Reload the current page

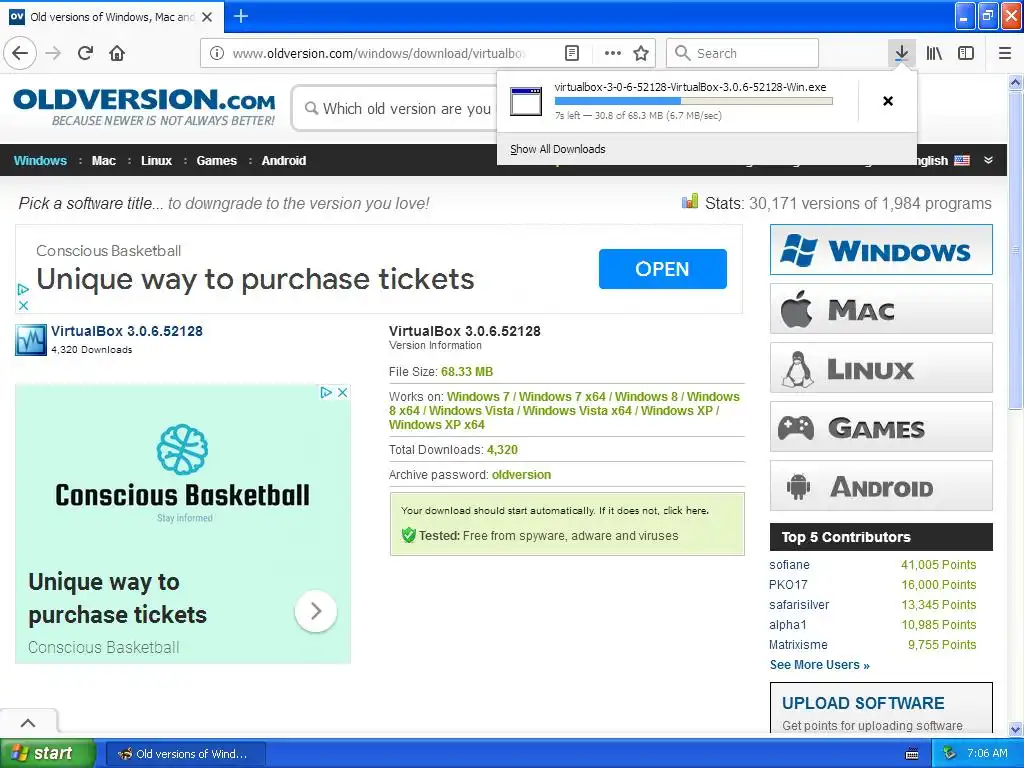pos(86,53)
